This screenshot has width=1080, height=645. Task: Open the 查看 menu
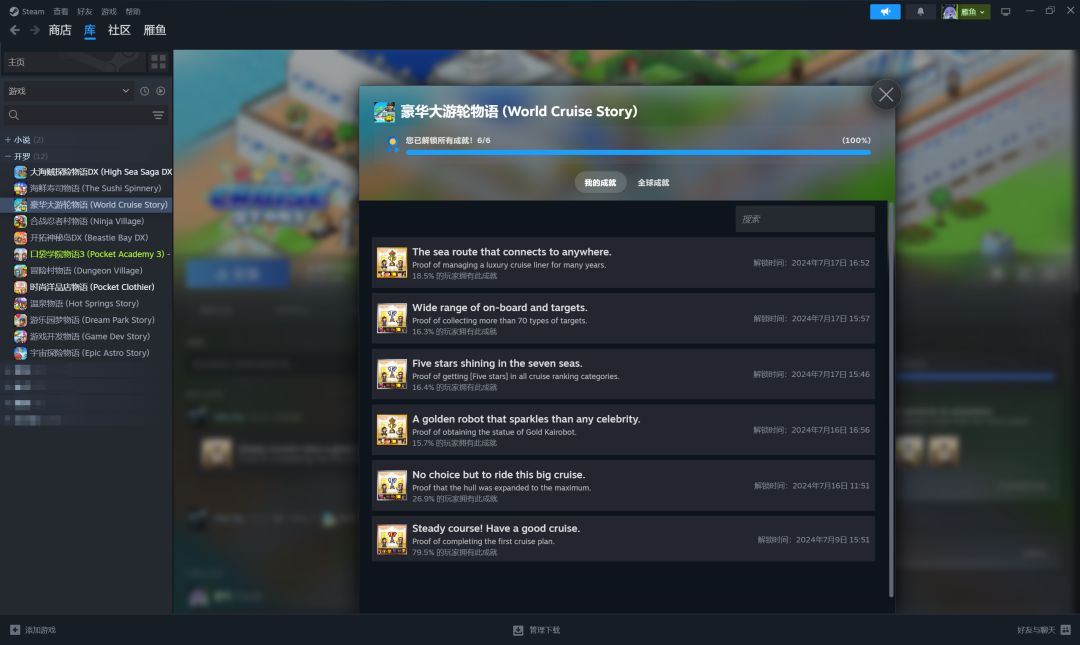click(x=61, y=11)
